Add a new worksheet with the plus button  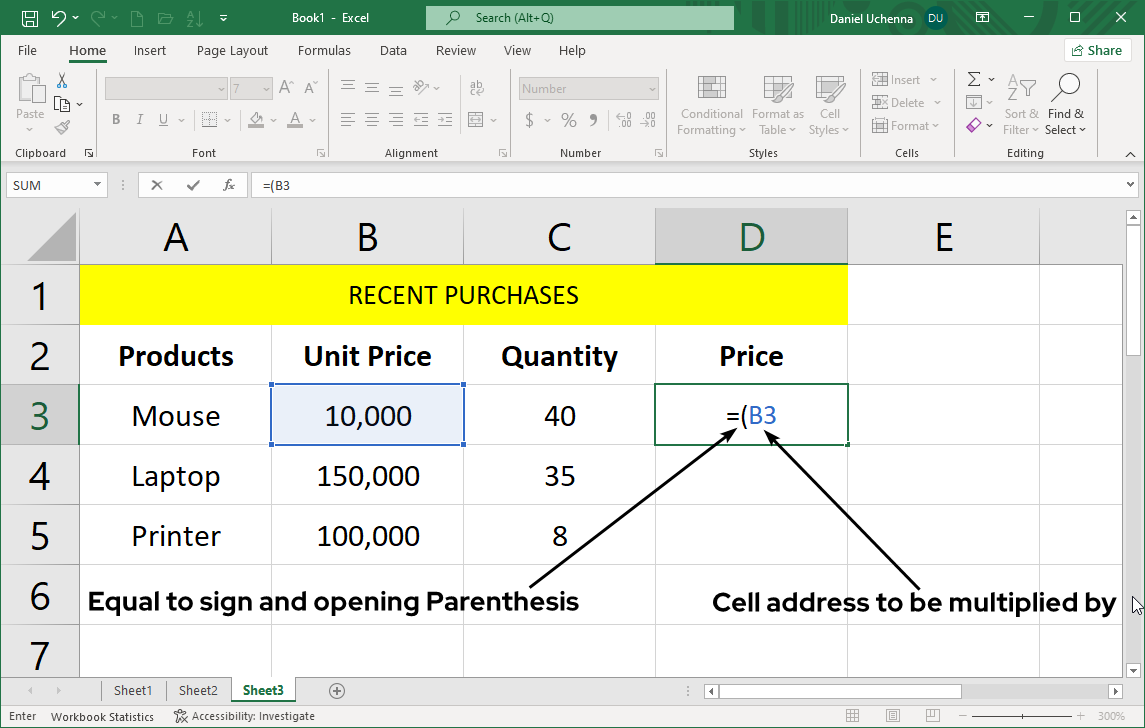coord(336,690)
